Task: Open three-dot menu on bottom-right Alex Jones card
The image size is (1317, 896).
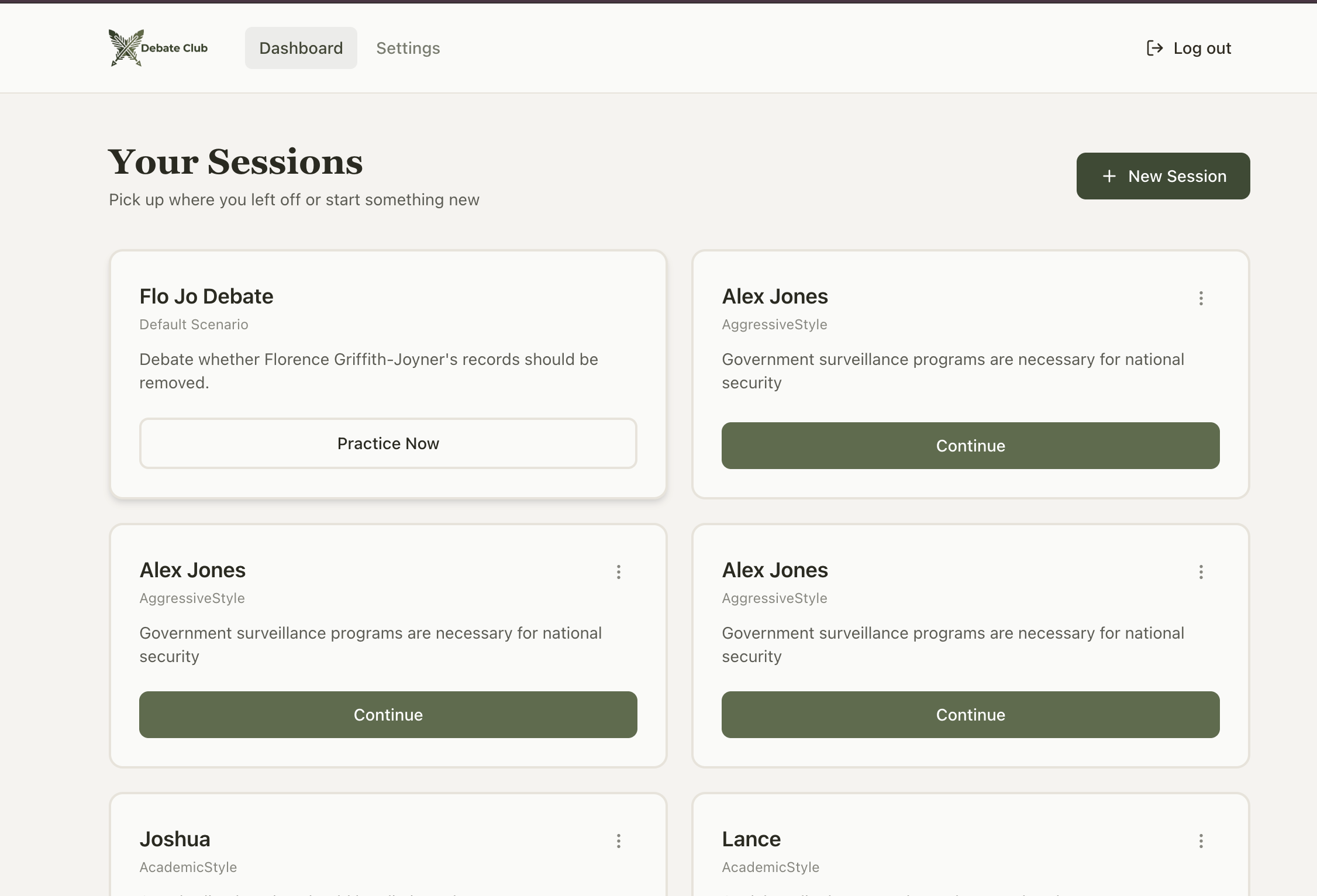Action: pyautogui.click(x=1201, y=572)
